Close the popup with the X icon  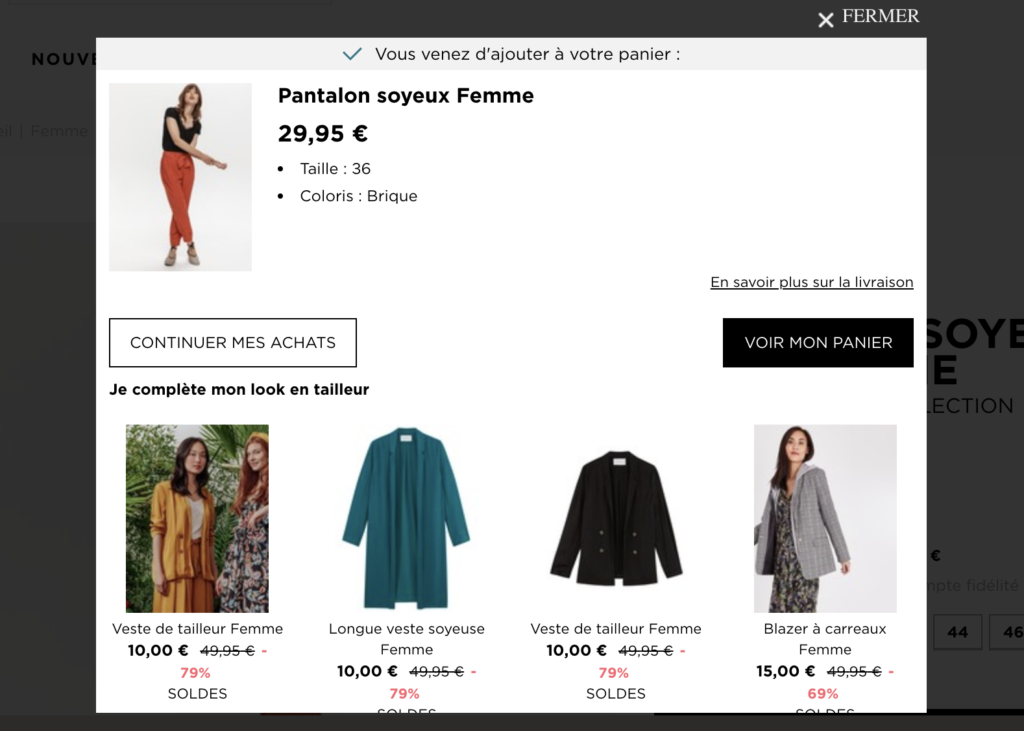tap(826, 20)
